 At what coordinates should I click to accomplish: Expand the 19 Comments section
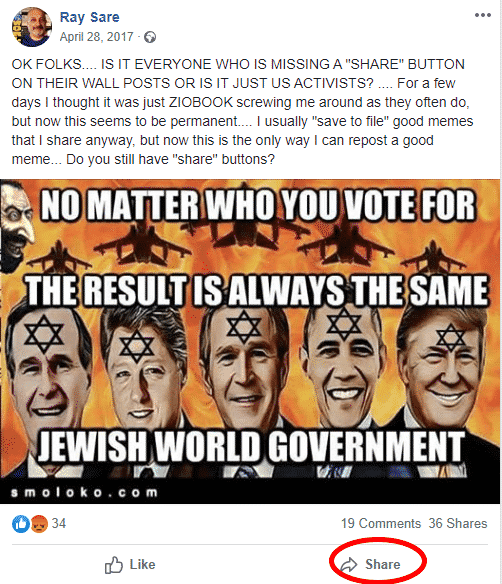pyautogui.click(x=381, y=523)
